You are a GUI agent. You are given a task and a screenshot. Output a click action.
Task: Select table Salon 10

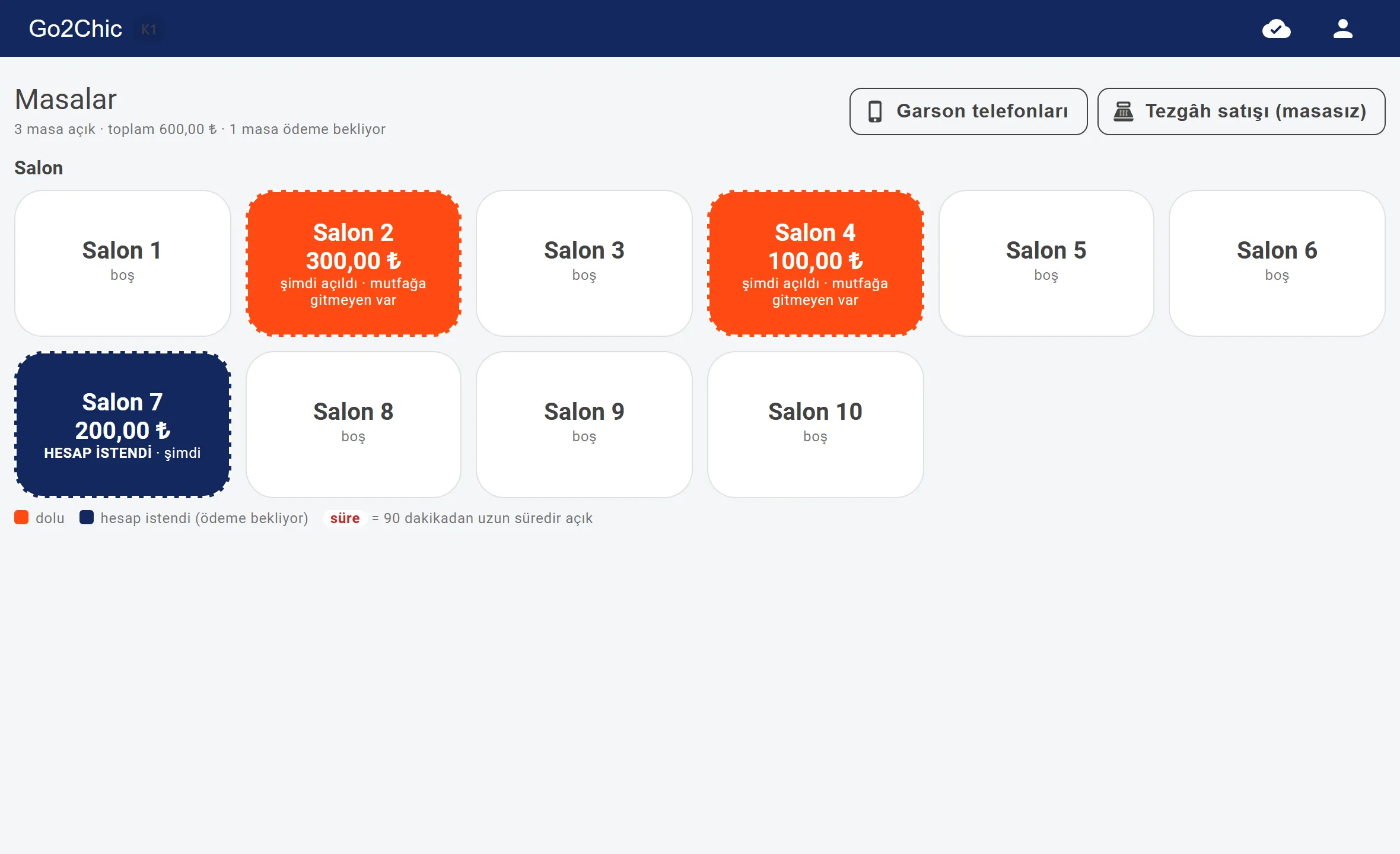[815, 425]
